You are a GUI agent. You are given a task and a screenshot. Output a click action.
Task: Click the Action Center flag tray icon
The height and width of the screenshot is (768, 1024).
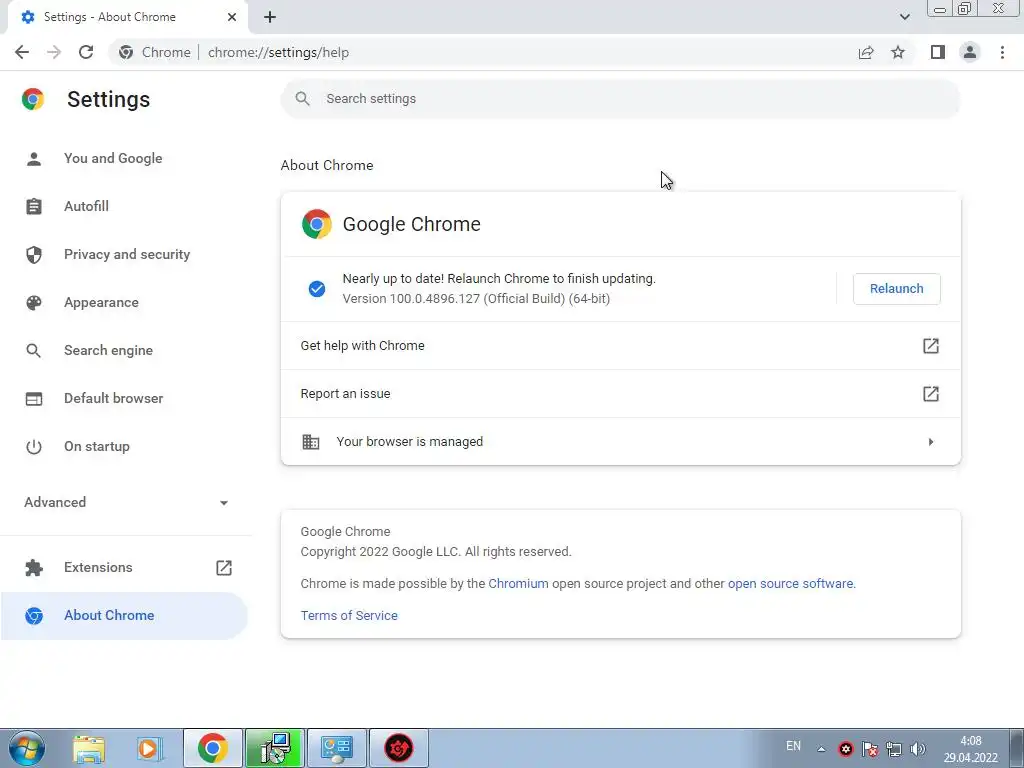(x=870, y=749)
